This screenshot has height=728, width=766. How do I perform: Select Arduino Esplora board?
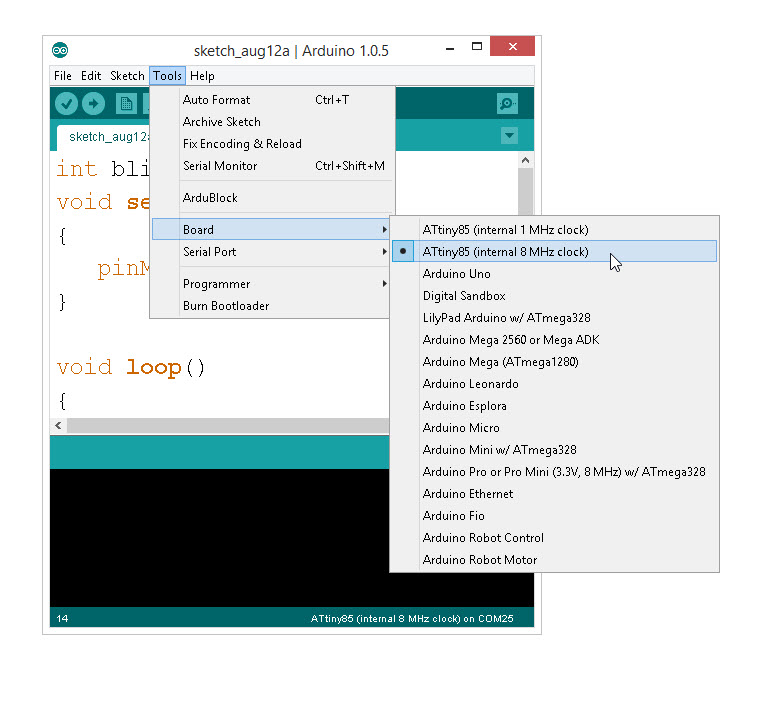(554, 406)
